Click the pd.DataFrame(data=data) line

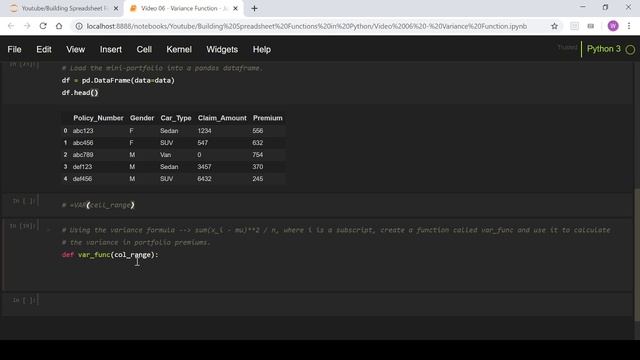[118, 80]
